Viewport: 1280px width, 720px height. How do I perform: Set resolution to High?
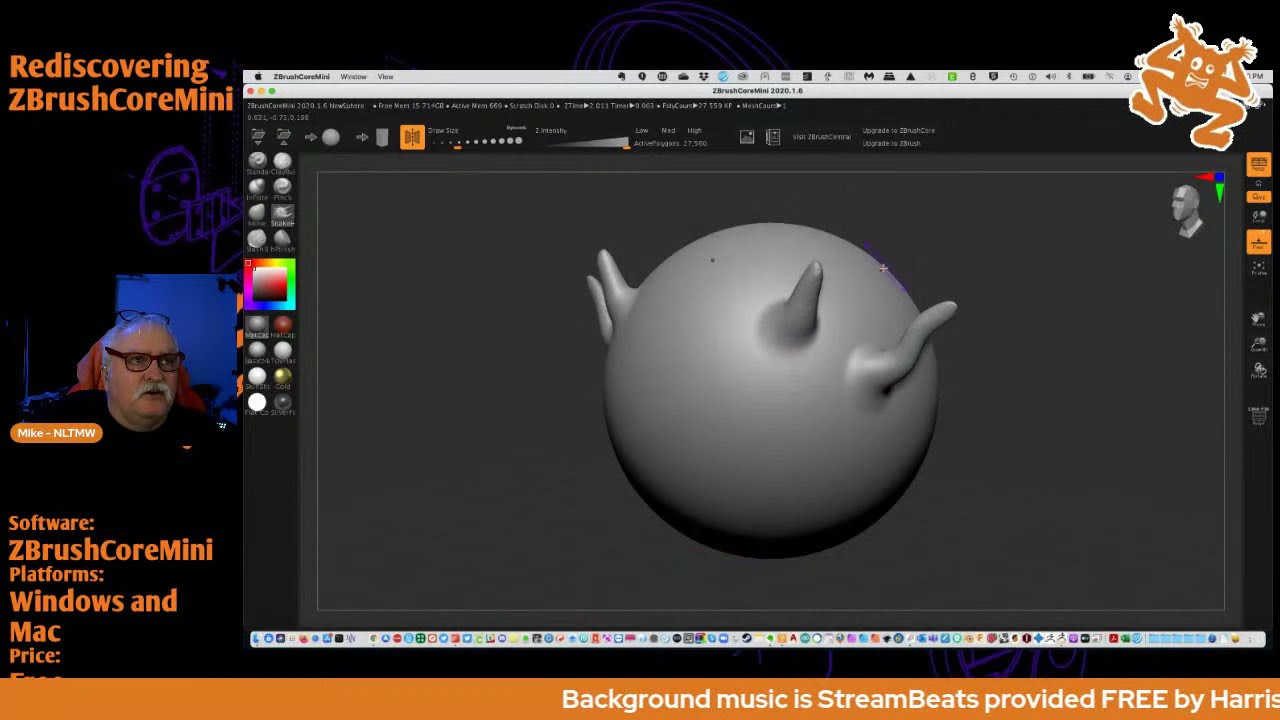click(x=694, y=131)
